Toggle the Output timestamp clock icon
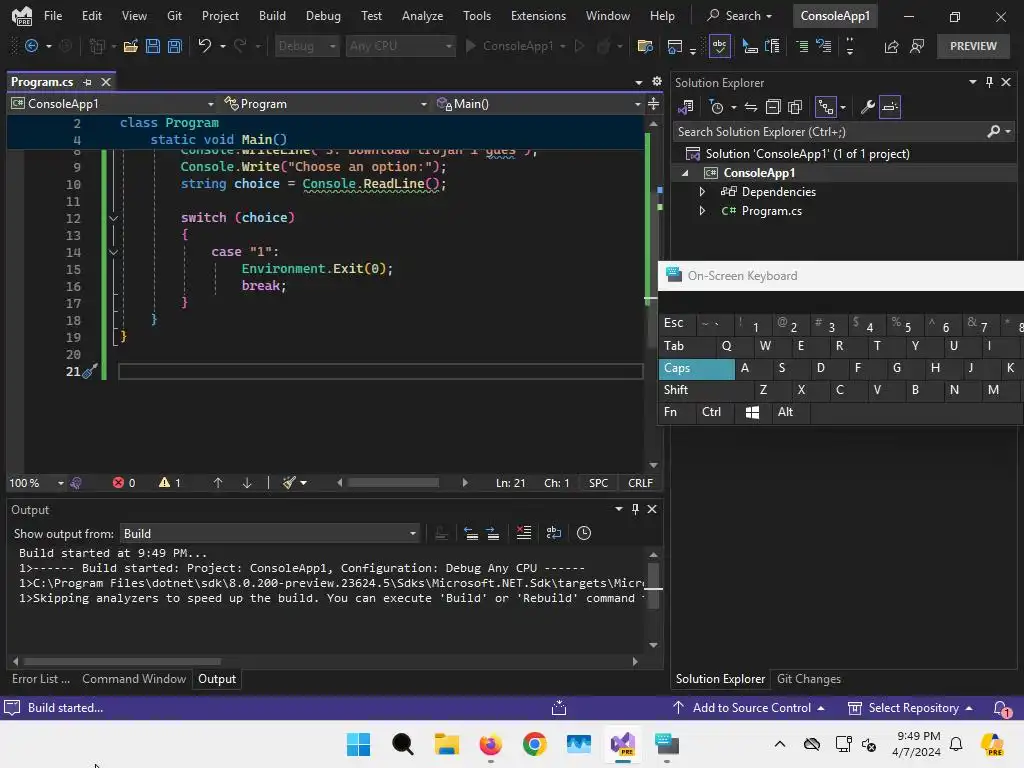The height and width of the screenshot is (768, 1024). point(584,534)
